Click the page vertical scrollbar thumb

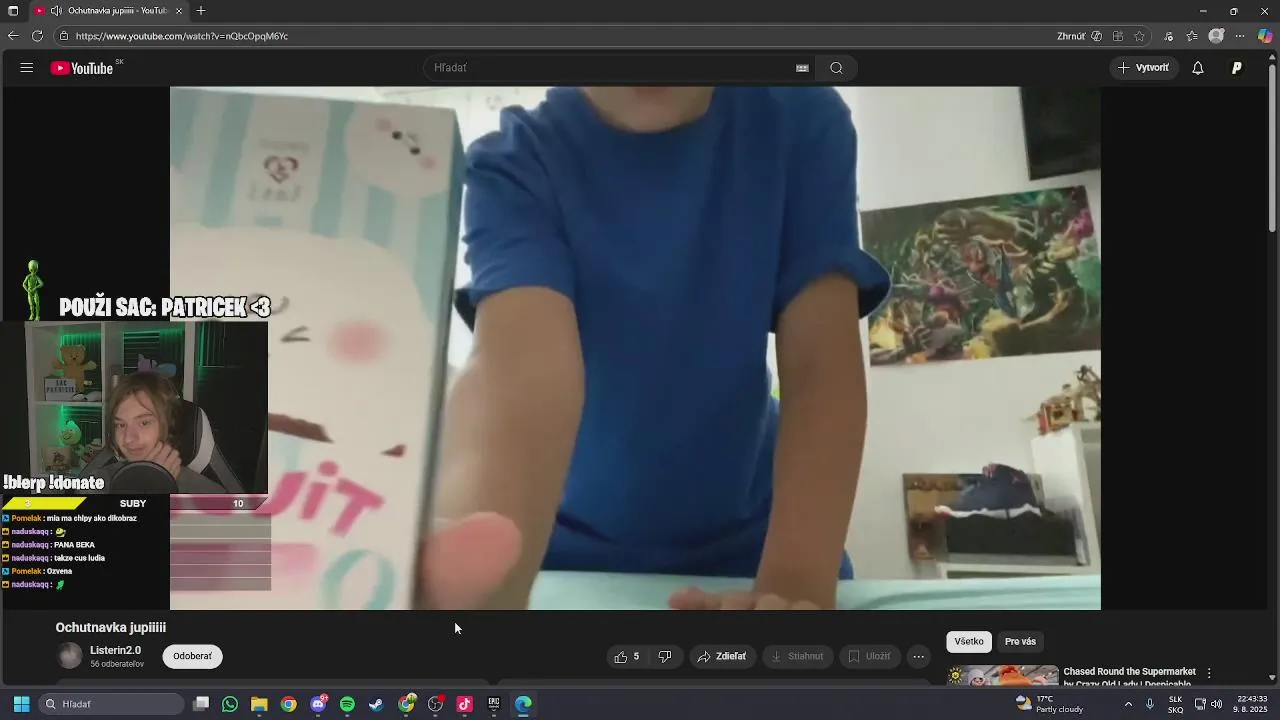(1272, 148)
